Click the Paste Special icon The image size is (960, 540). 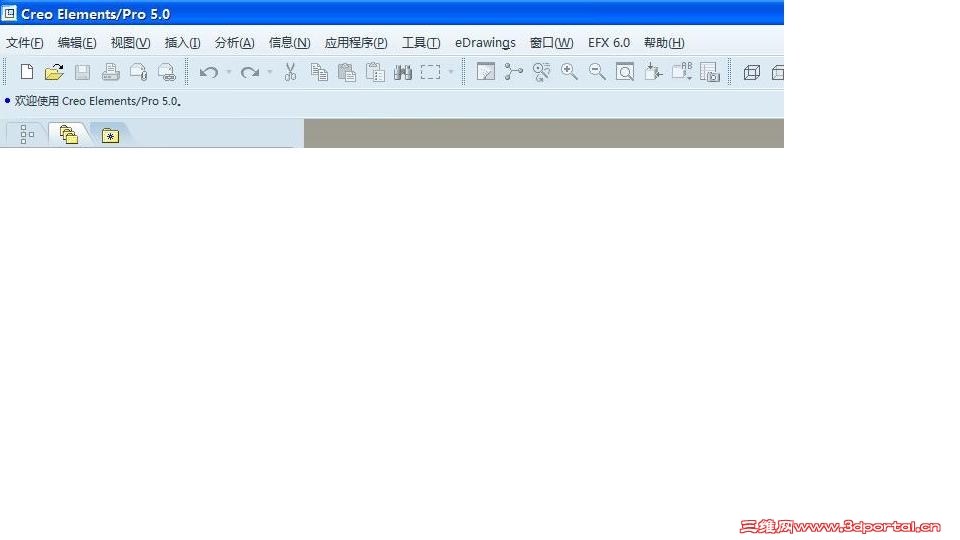point(375,72)
